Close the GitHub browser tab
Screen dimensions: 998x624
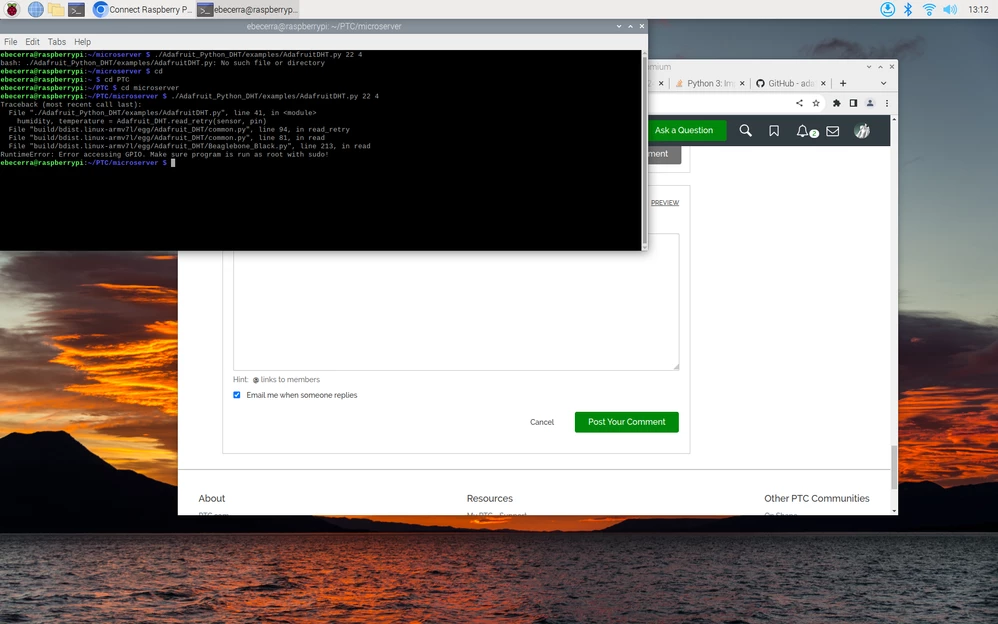[823, 83]
